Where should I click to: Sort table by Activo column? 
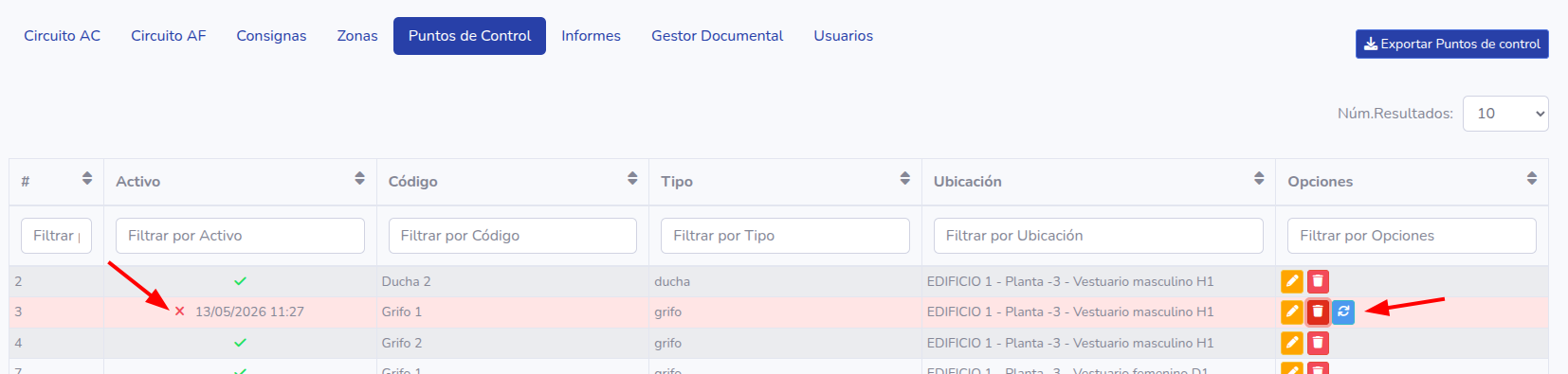(359, 179)
